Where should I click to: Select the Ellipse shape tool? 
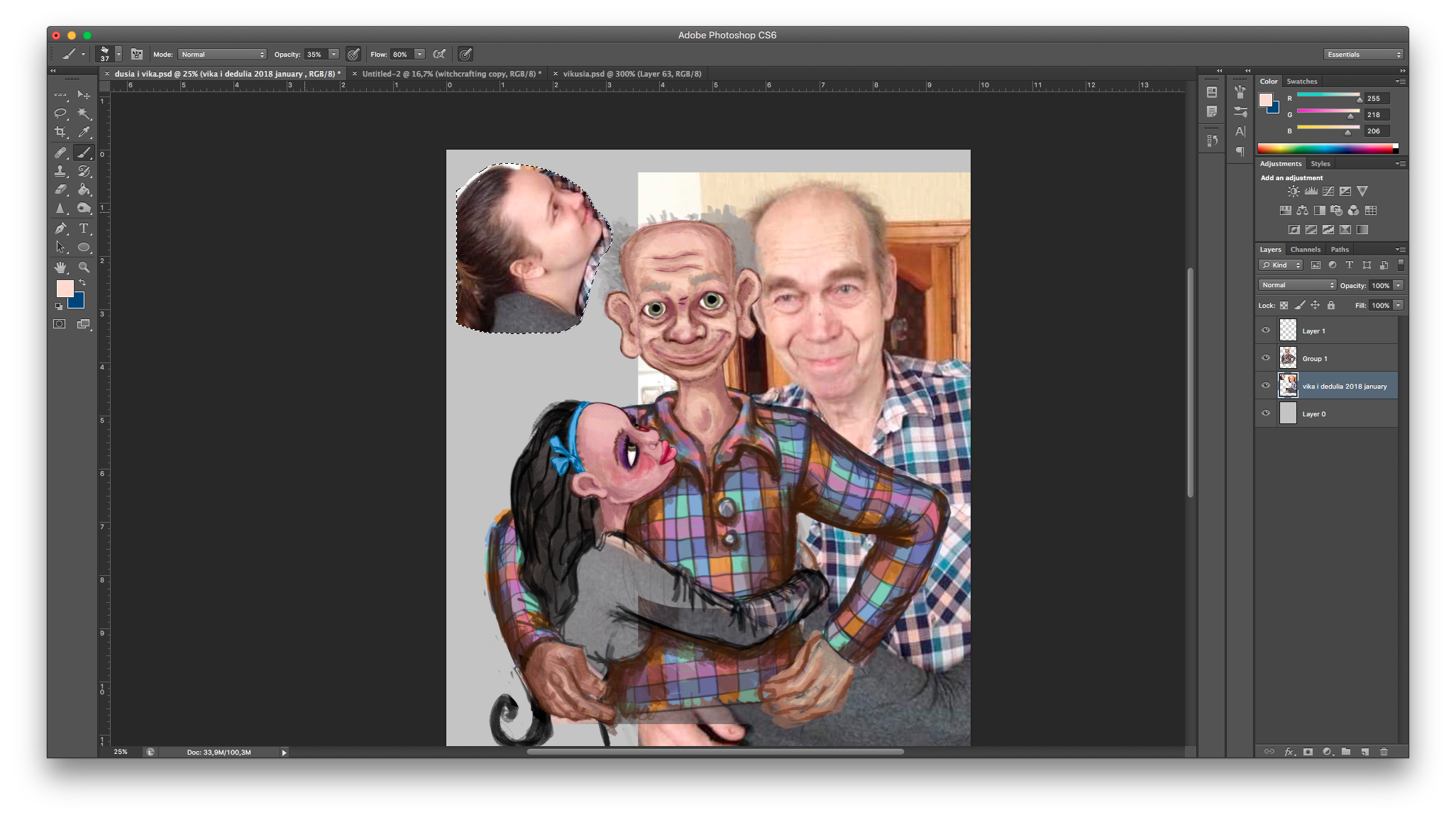pos(84,247)
